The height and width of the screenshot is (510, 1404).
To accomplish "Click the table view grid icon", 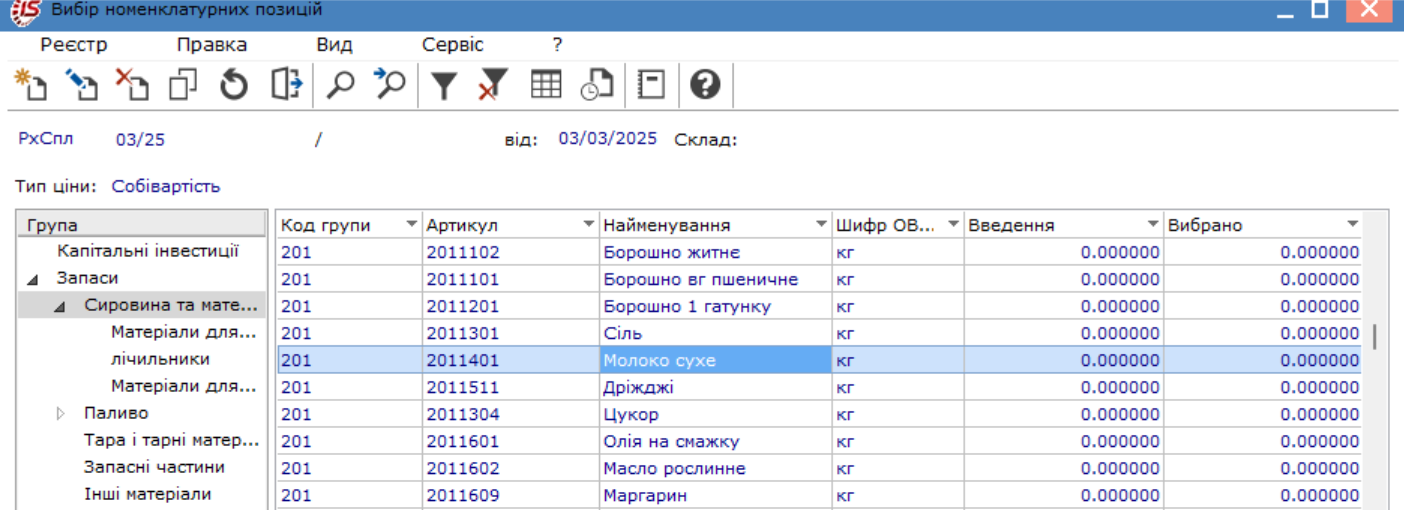I will [546, 85].
